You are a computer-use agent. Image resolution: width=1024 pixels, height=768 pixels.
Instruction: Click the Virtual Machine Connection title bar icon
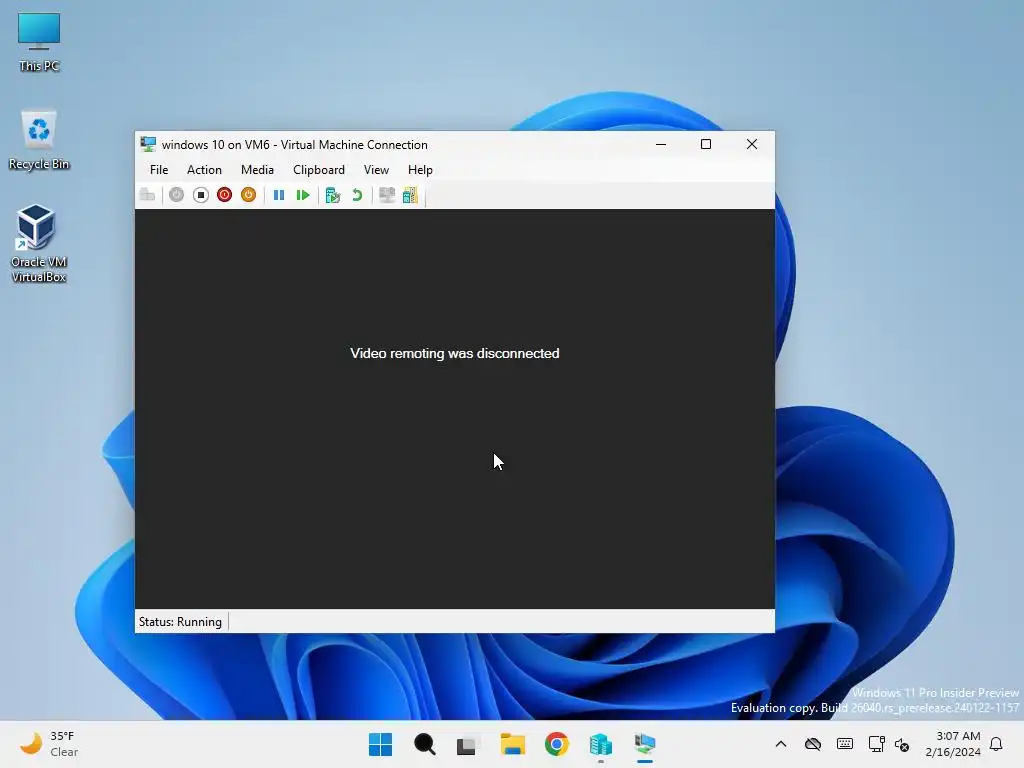(x=148, y=144)
